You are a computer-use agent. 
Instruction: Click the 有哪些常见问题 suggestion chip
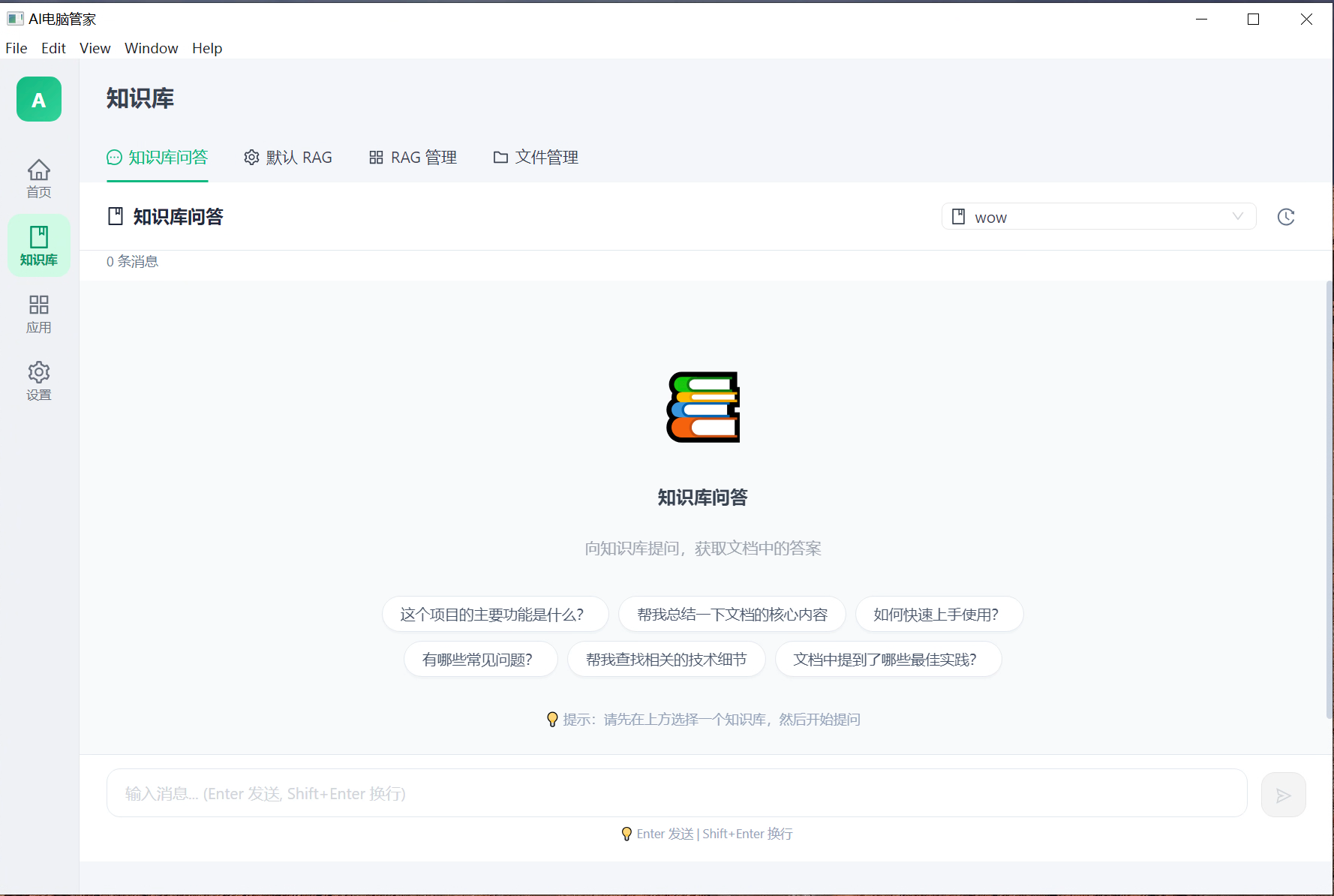coord(480,659)
